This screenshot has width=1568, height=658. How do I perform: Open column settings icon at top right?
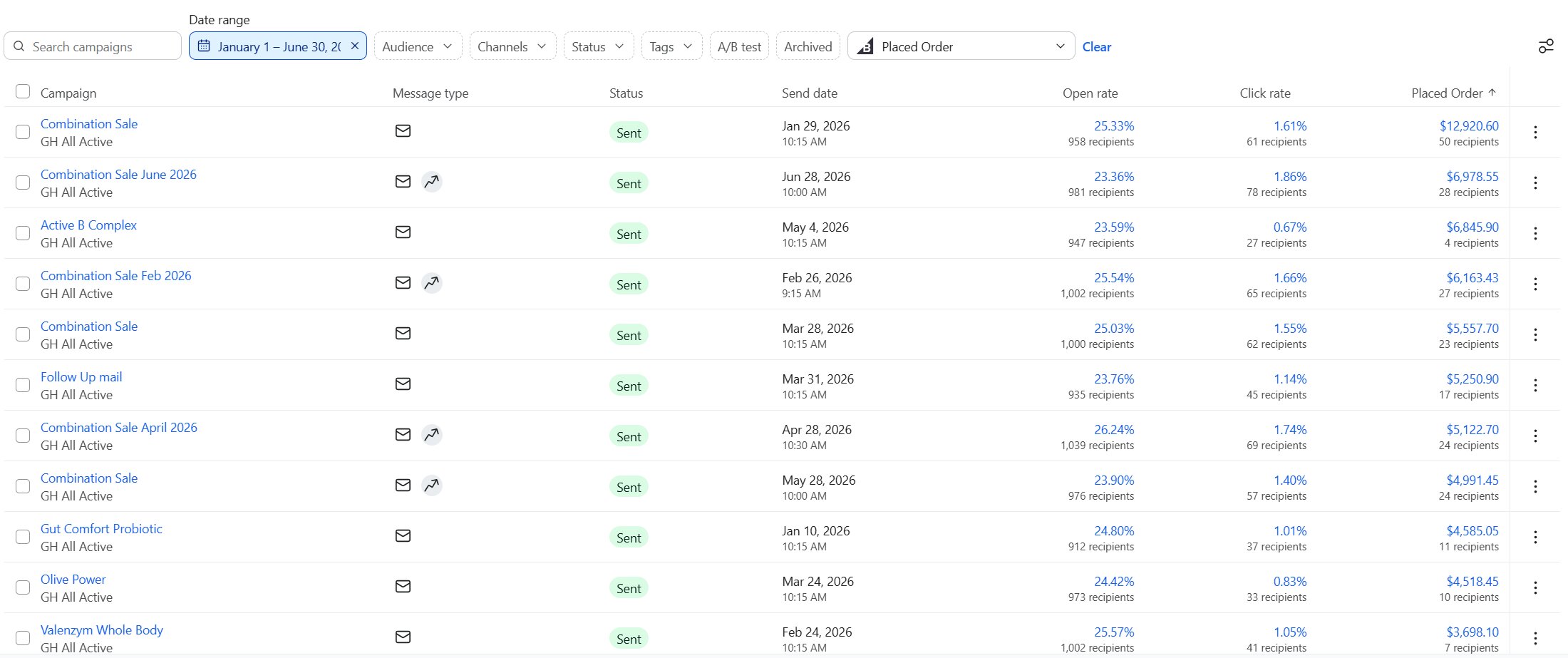coord(1545,46)
